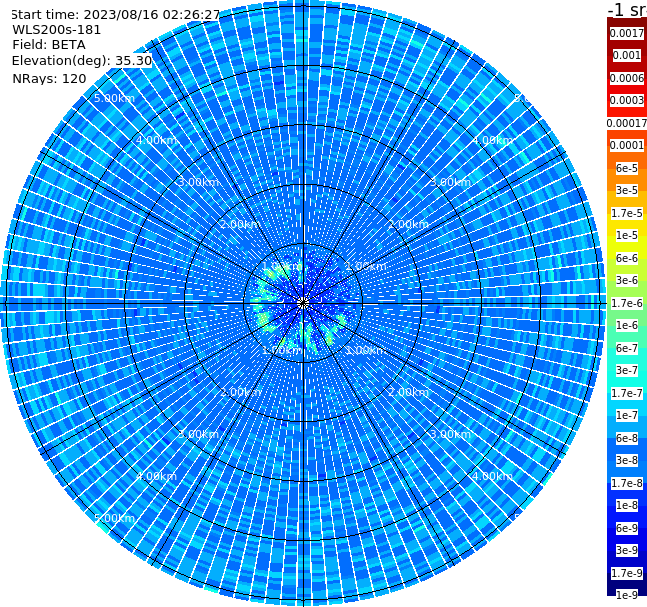Select the green 1.7e-6 colorbar label

tap(627, 303)
